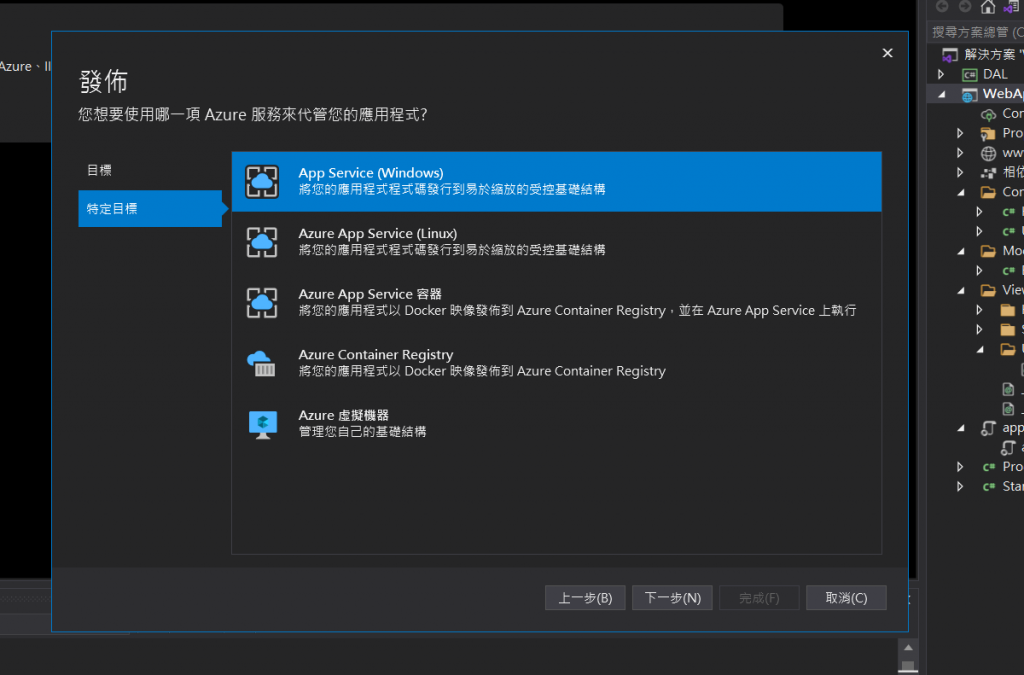
Task: Choose Azure 虛擬機器 target
Action: coord(556,424)
